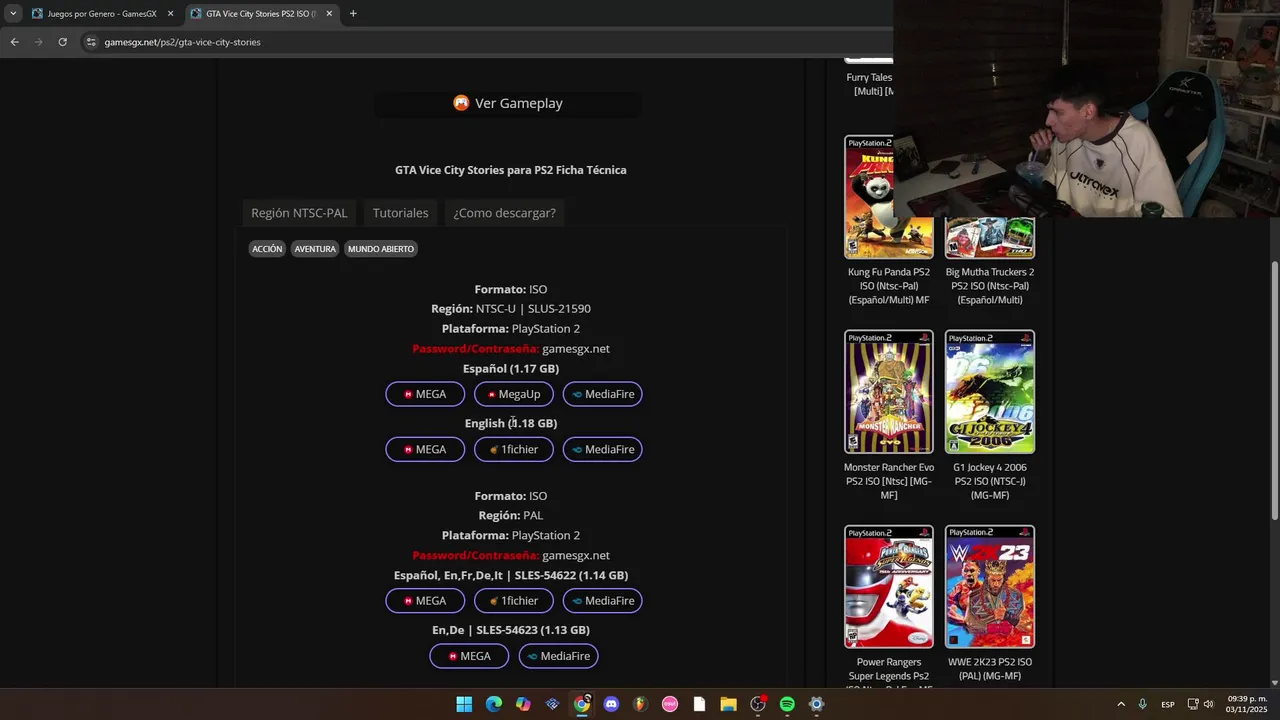This screenshot has width=1280, height=720.
Task: Open Windows Settings from taskbar
Action: (816, 704)
